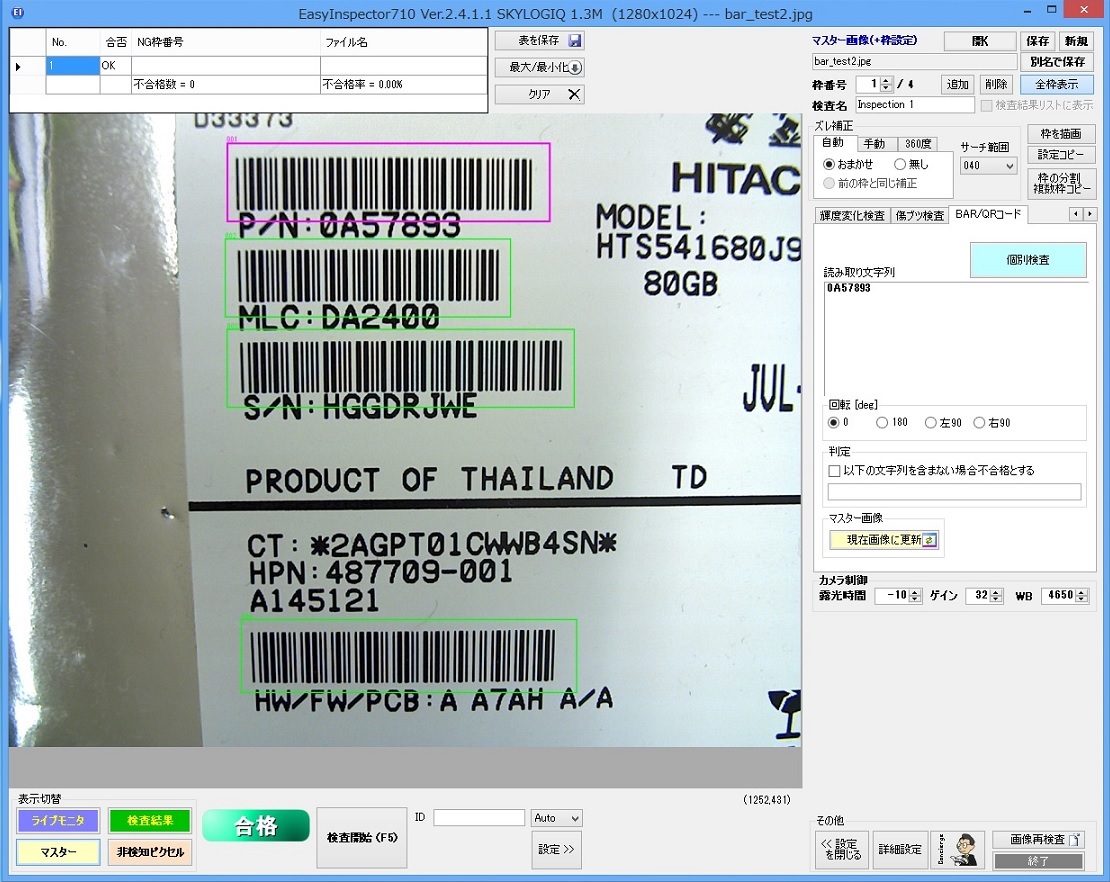1110x882 pixels.
Task: Switch display to 検査結果
Action: (x=150, y=821)
